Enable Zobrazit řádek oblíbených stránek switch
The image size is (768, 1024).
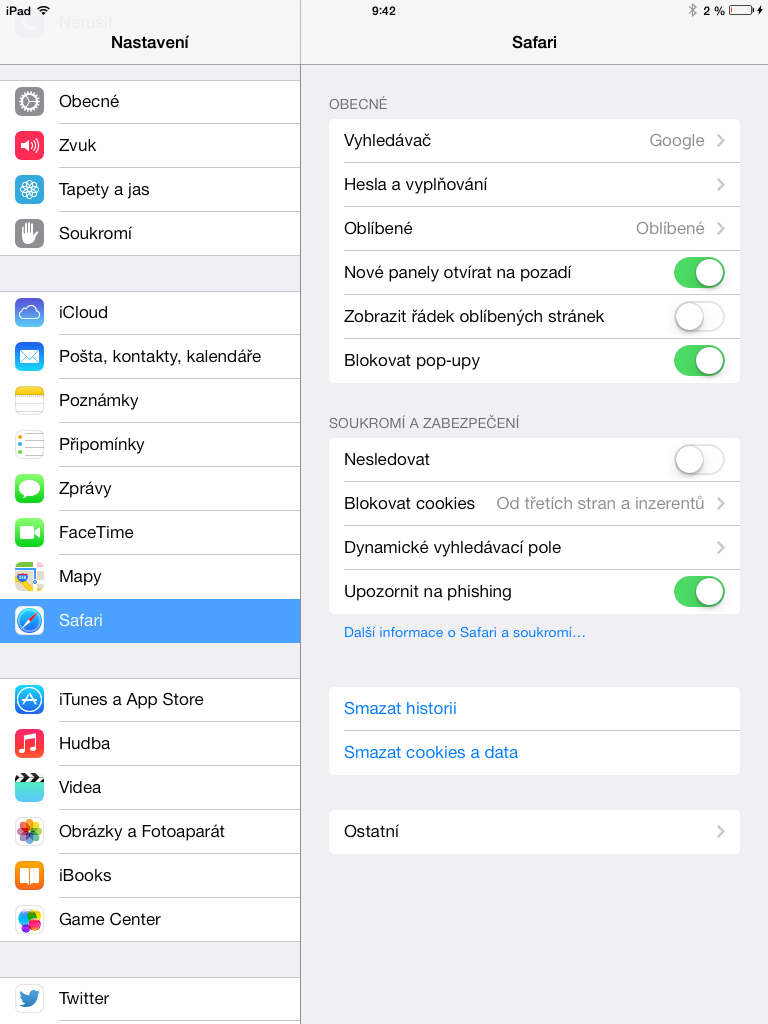[699, 317]
